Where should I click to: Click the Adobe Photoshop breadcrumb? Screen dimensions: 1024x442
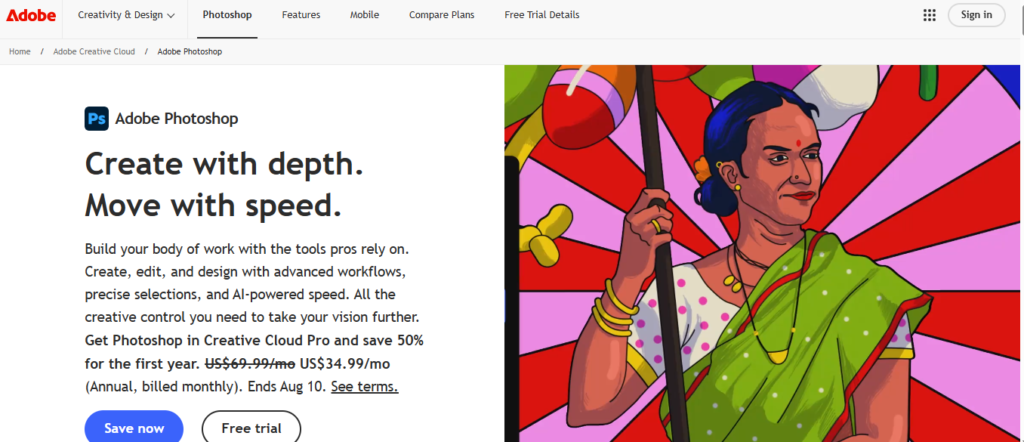click(x=189, y=52)
